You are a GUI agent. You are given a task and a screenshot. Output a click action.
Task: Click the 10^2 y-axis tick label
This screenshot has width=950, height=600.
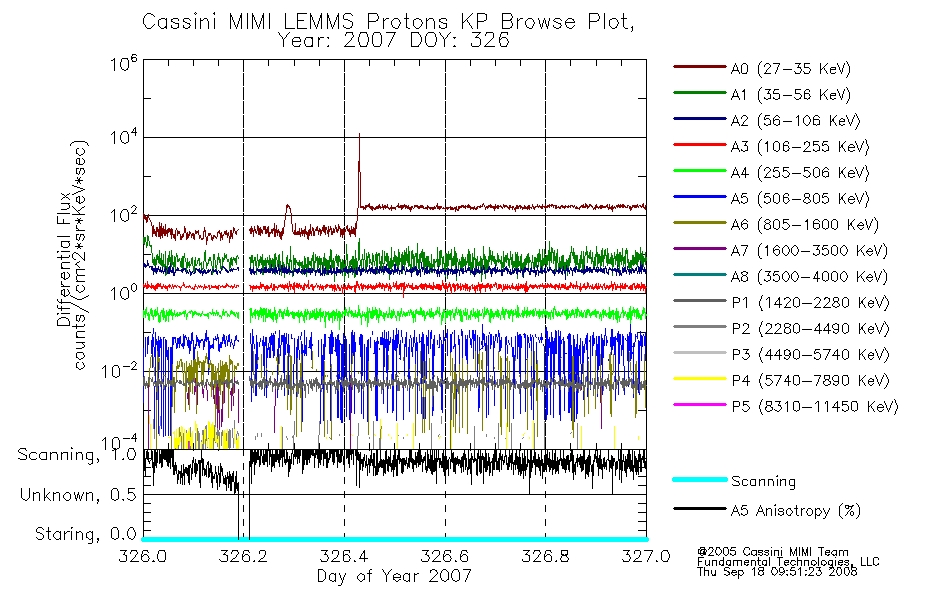pos(124,215)
